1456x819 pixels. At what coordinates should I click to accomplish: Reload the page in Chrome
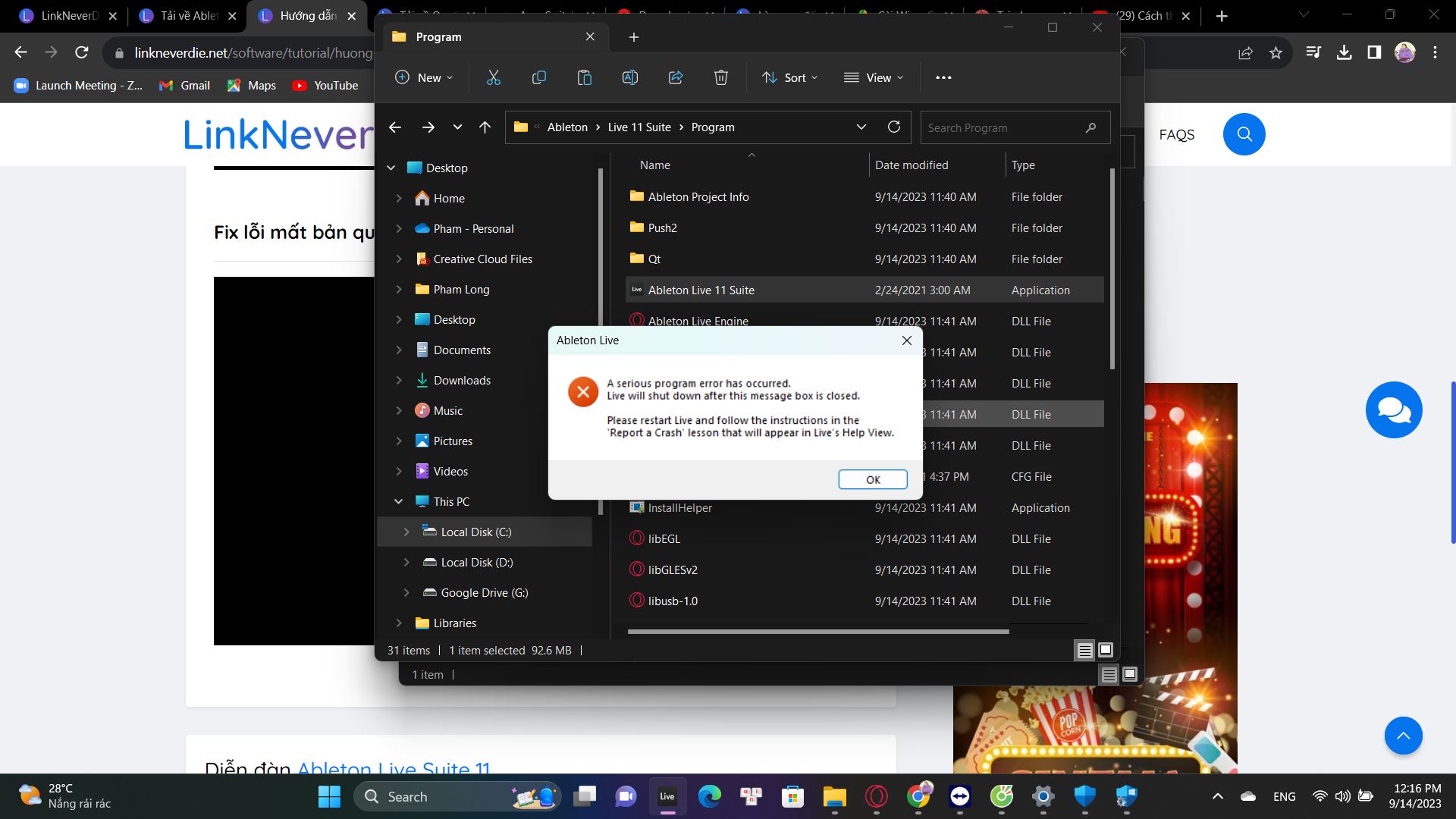(x=82, y=52)
